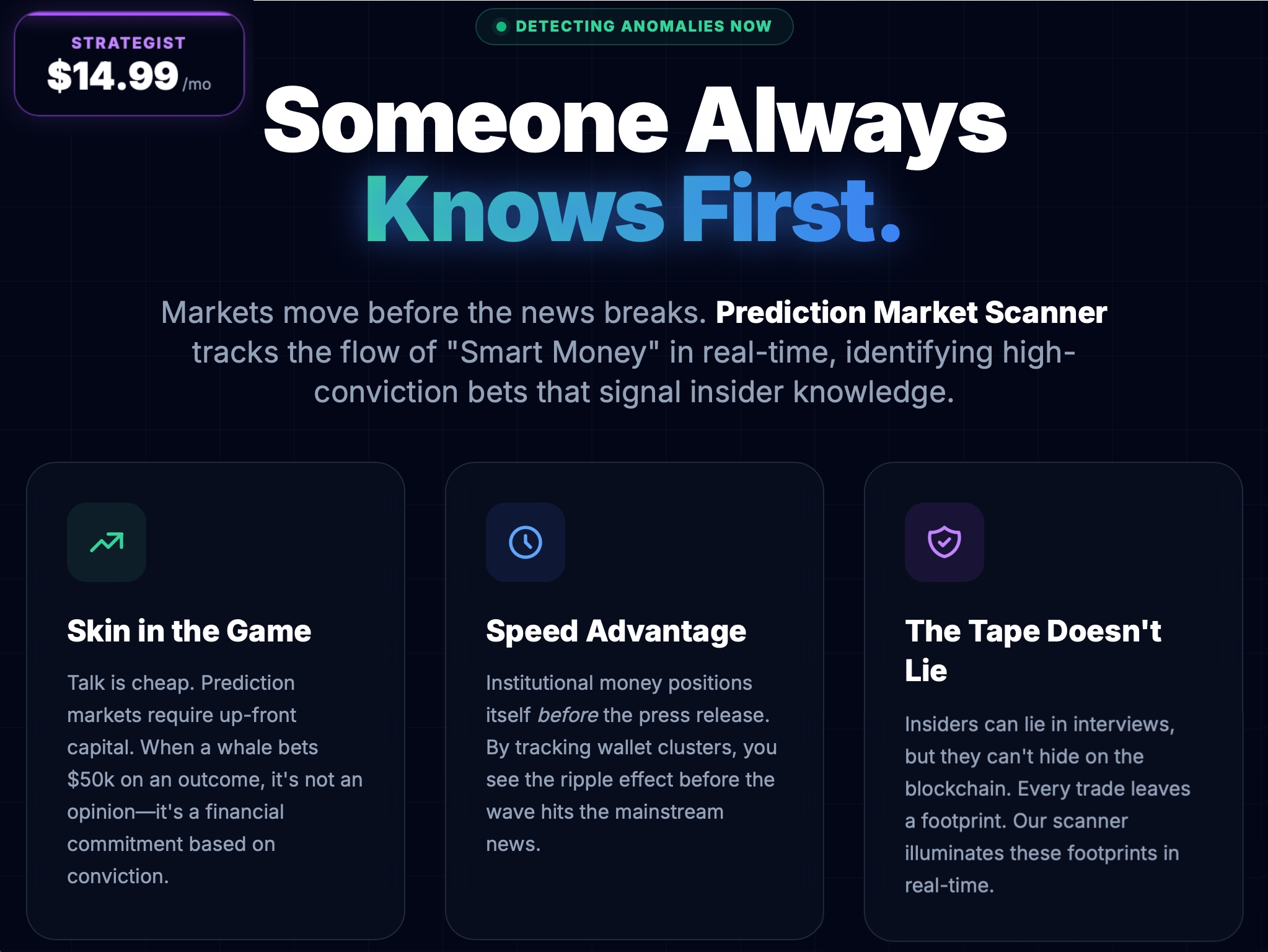
Task: Click the gradient Knows First headline
Action: coord(632,209)
